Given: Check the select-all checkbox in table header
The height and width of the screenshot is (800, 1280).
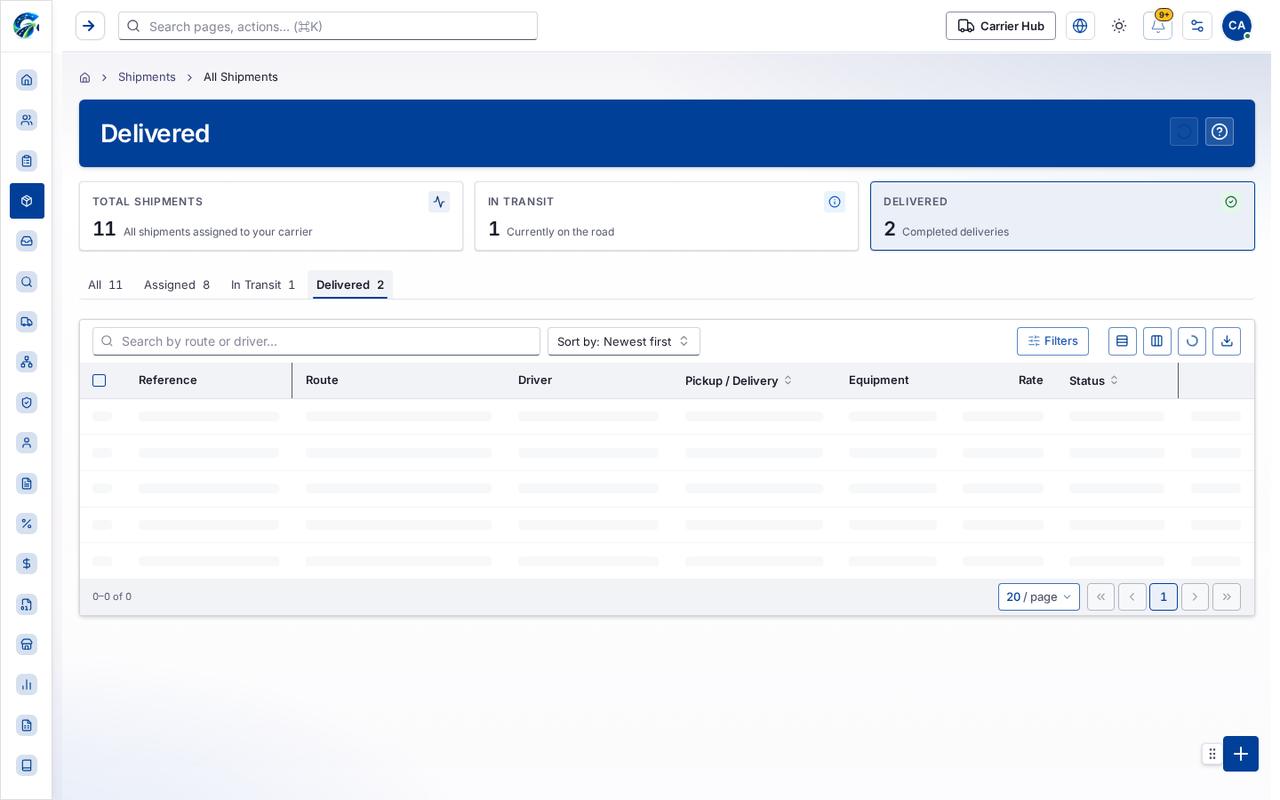Looking at the screenshot, I should tap(99, 381).
